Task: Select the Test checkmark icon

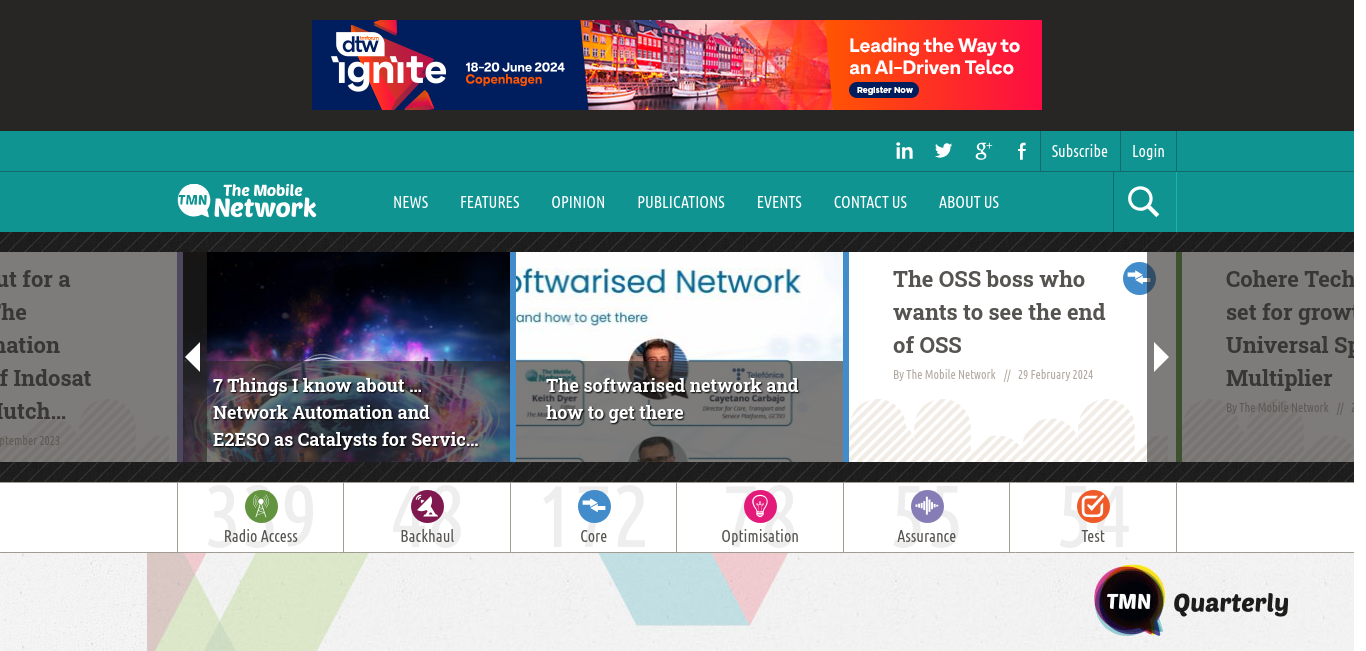Action: 1093,507
